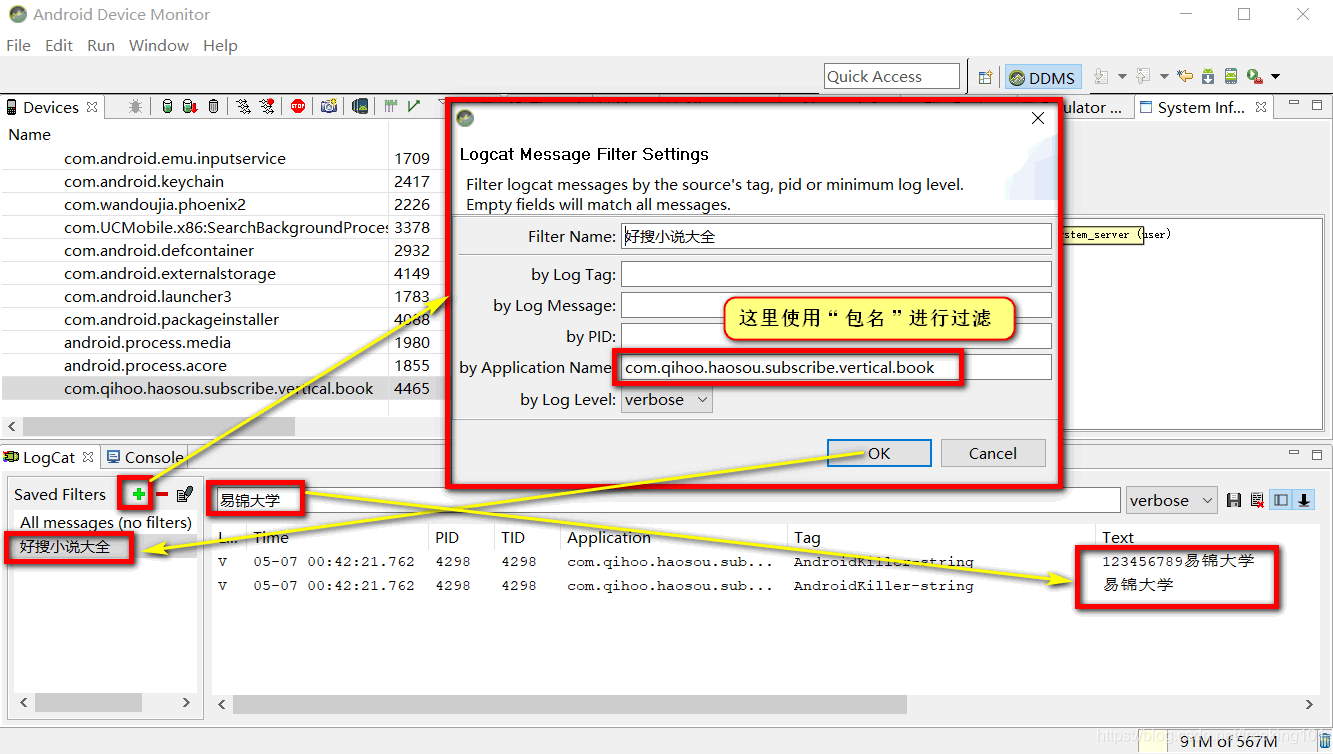This screenshot has height=754, width=1333.
Task: Open dropdown arrow next to the first greyed toolbar icon
Action: tap(1122, 77)
